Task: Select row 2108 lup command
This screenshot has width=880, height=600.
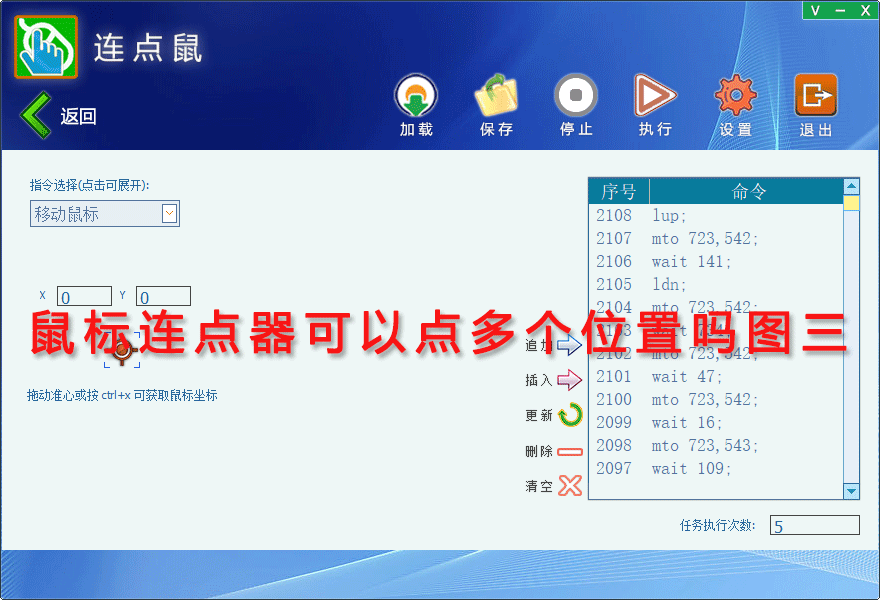Action: 716,216
